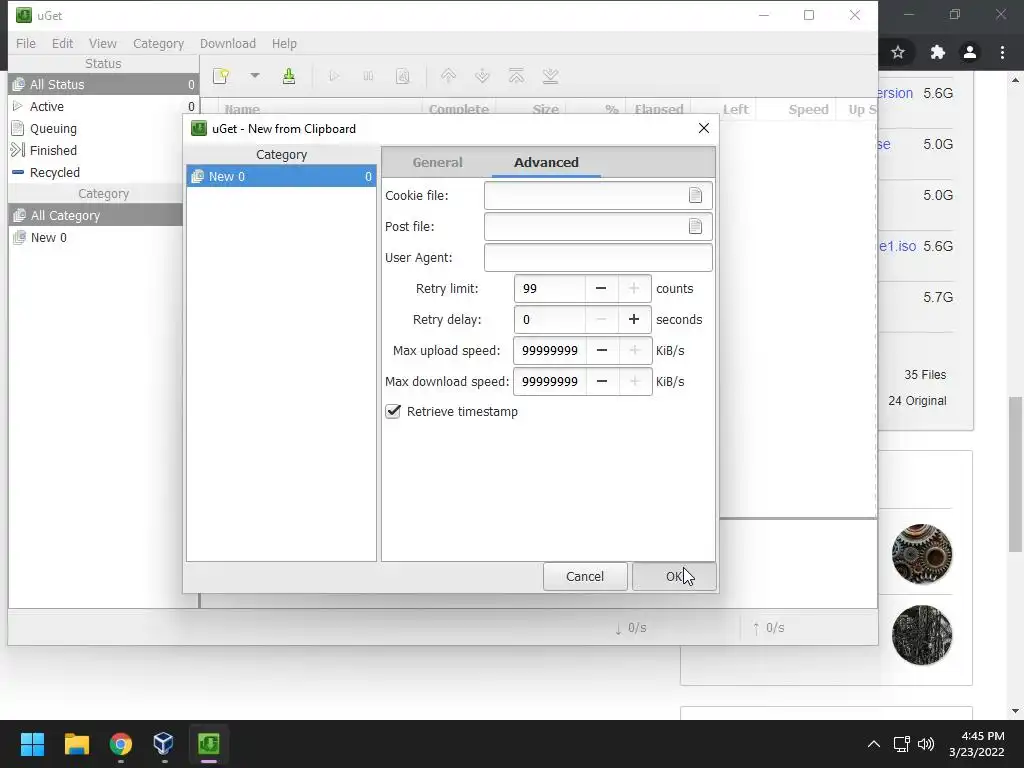Viewport: 1024px width, 768px height.
Task: Open the File menu
Action: (x=26, y=44)
